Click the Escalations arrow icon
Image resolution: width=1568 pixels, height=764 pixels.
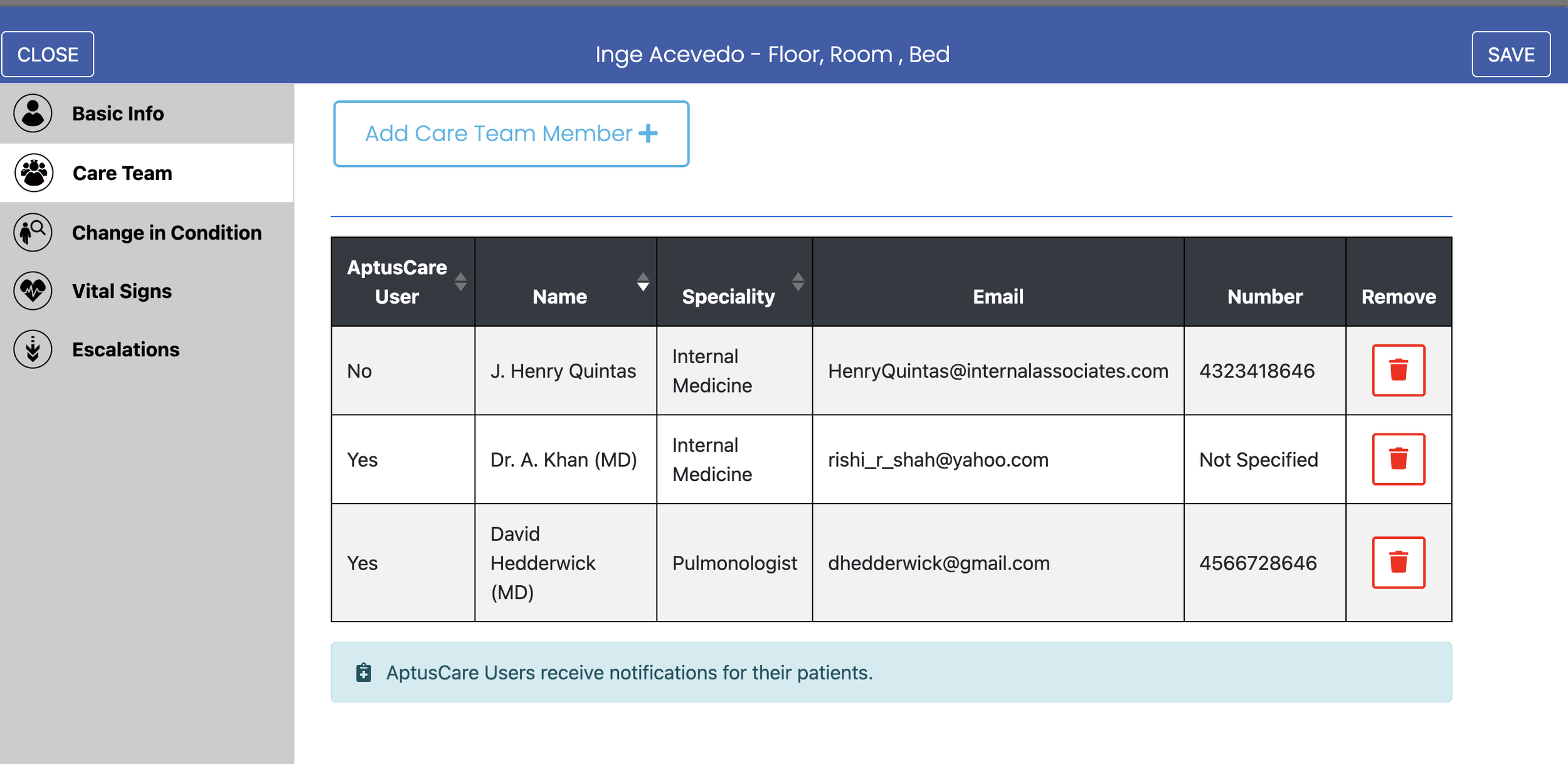[33, 349]
